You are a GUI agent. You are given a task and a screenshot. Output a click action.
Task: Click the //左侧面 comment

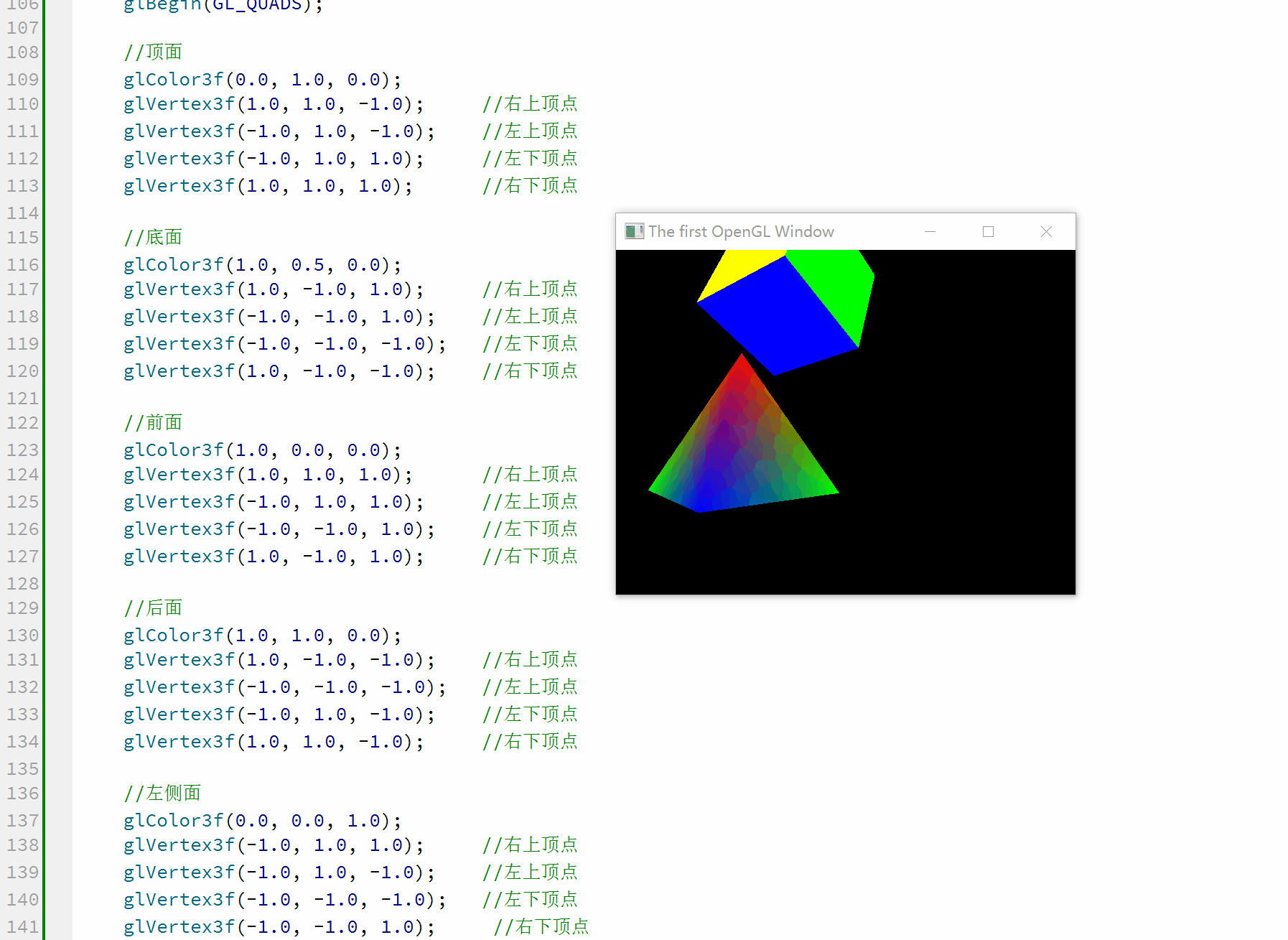[x=162, y=793]
